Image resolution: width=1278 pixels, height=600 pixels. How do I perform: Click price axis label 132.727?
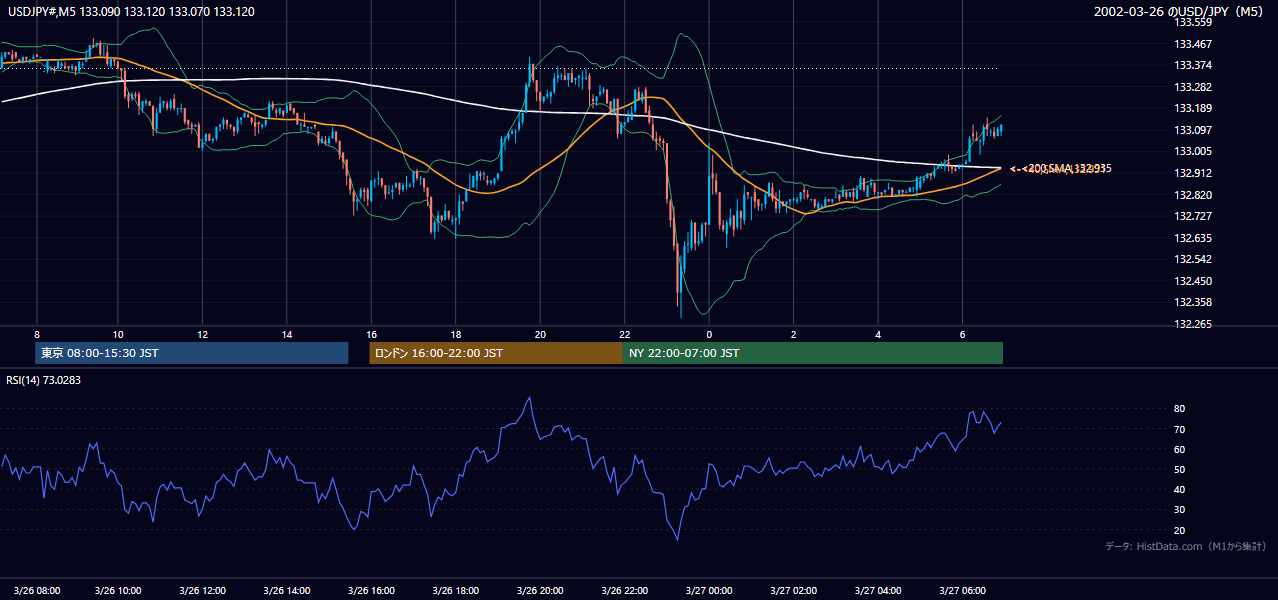(x=1192, y=216)
